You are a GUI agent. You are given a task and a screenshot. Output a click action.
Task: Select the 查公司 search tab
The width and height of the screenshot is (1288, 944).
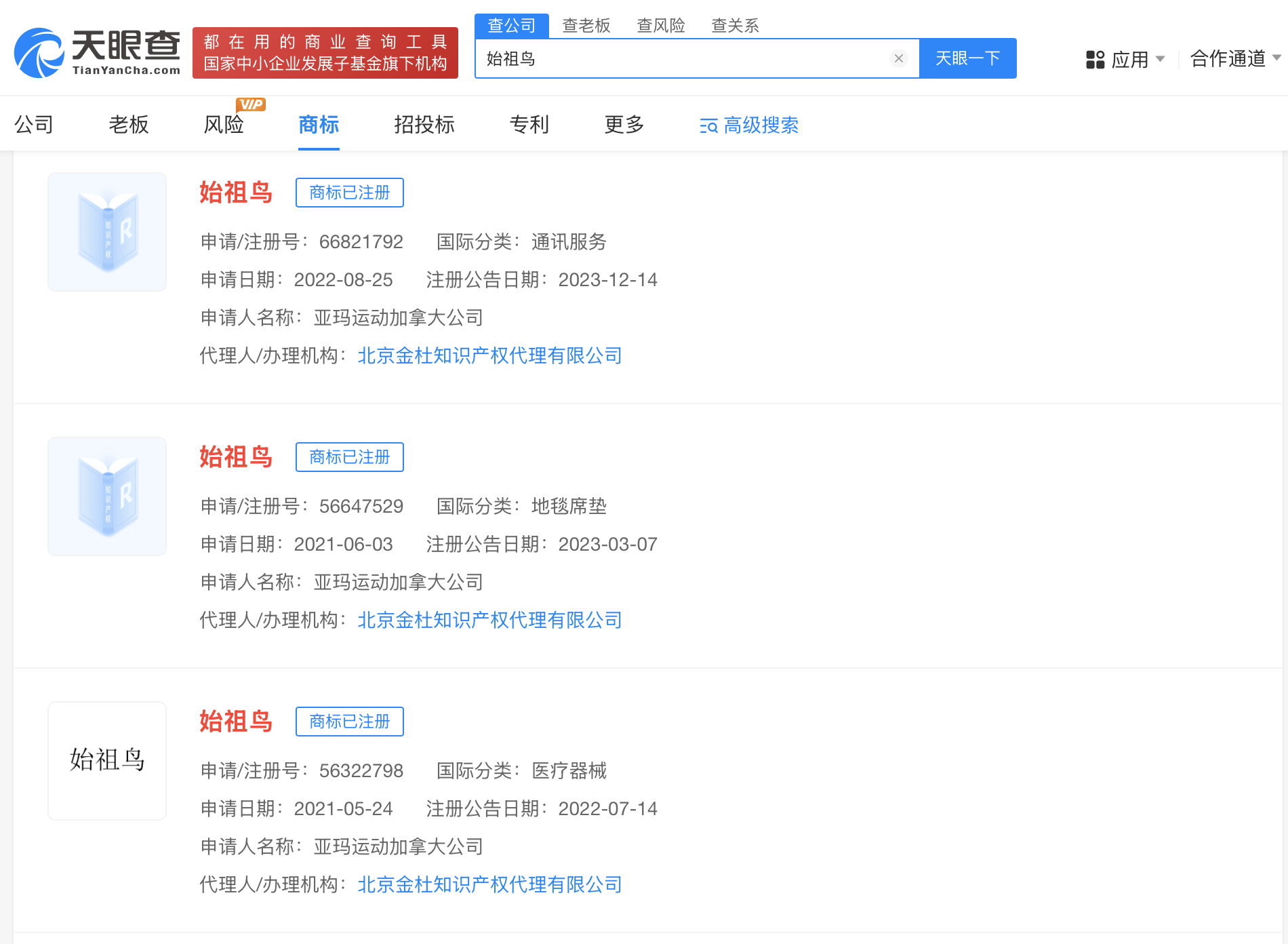[512, 26]
